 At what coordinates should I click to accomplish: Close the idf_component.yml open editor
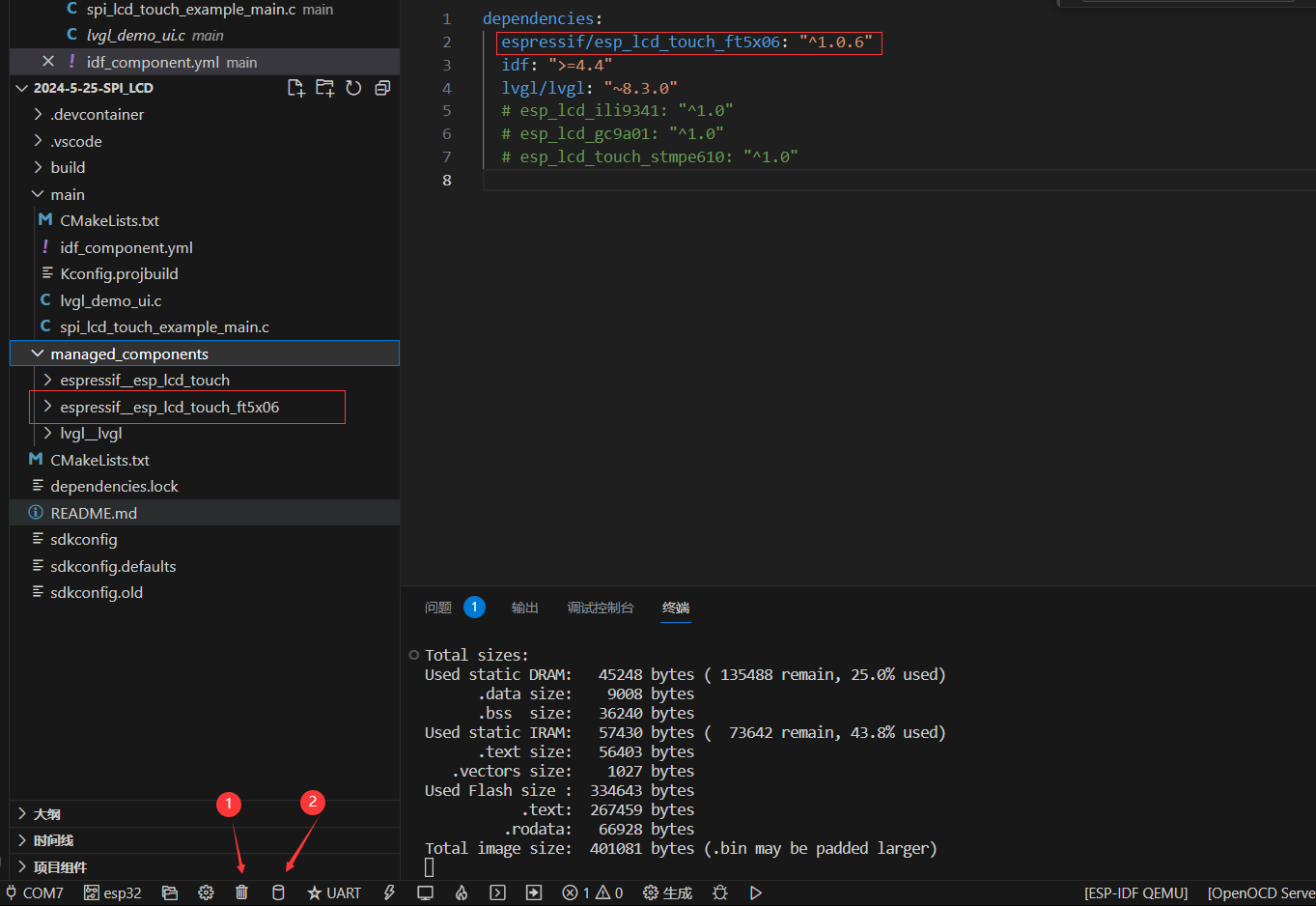pyautogui.click(x=48, y=61)
